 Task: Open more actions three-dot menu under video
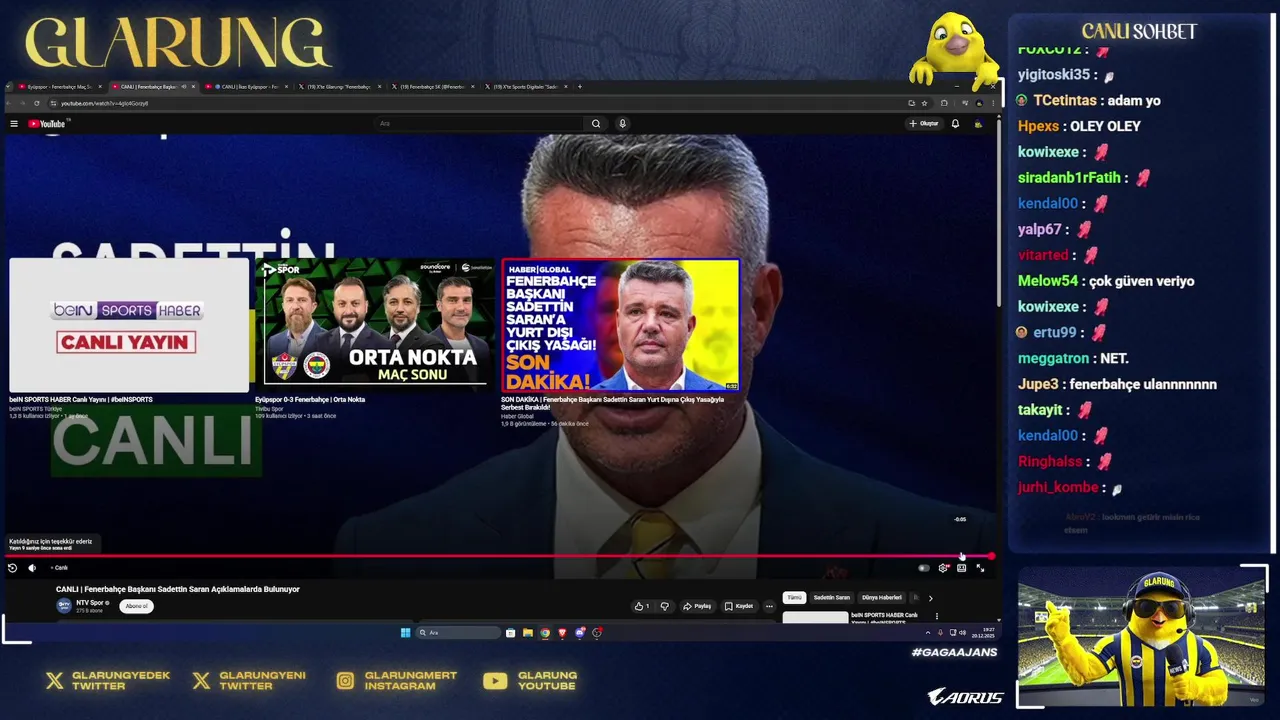coord(769,606)
